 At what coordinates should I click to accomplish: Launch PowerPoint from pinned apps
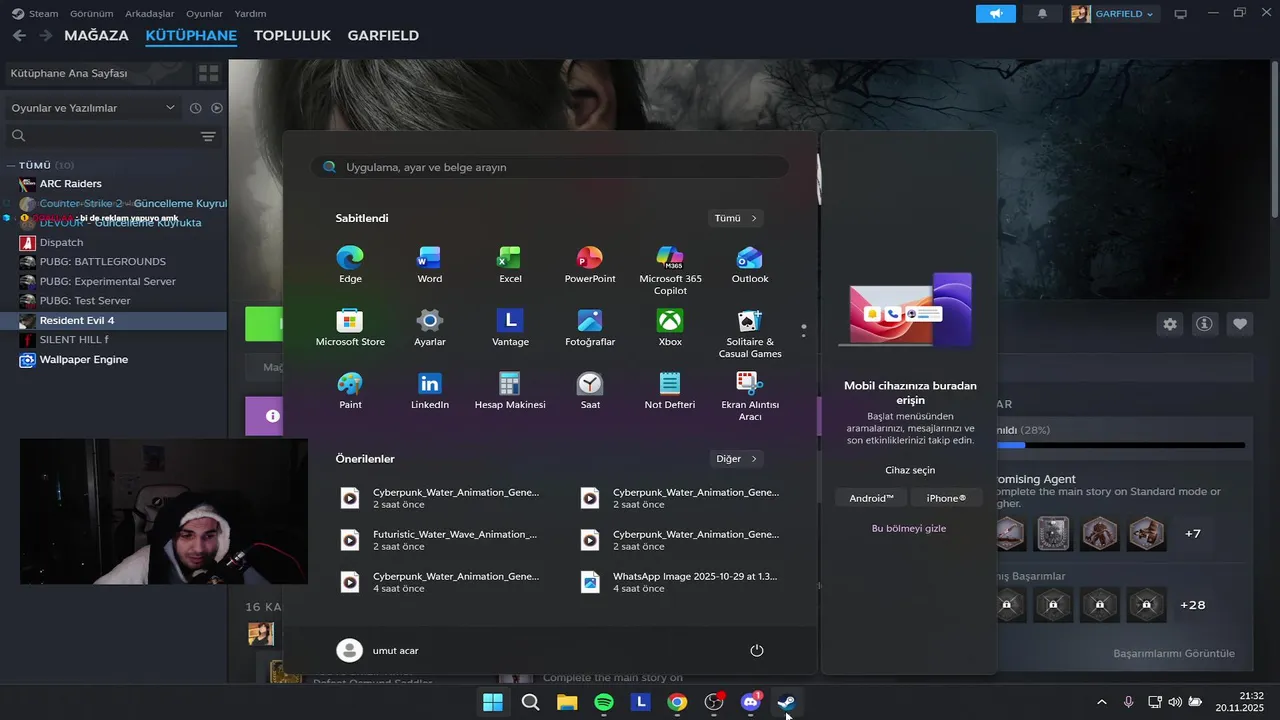pyautogui.click(x=590, y=265)
